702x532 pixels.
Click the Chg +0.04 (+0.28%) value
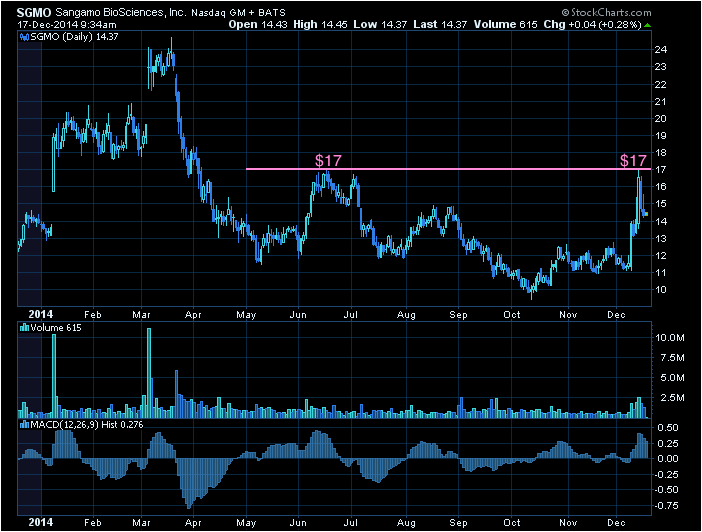(x=592, y=25)
